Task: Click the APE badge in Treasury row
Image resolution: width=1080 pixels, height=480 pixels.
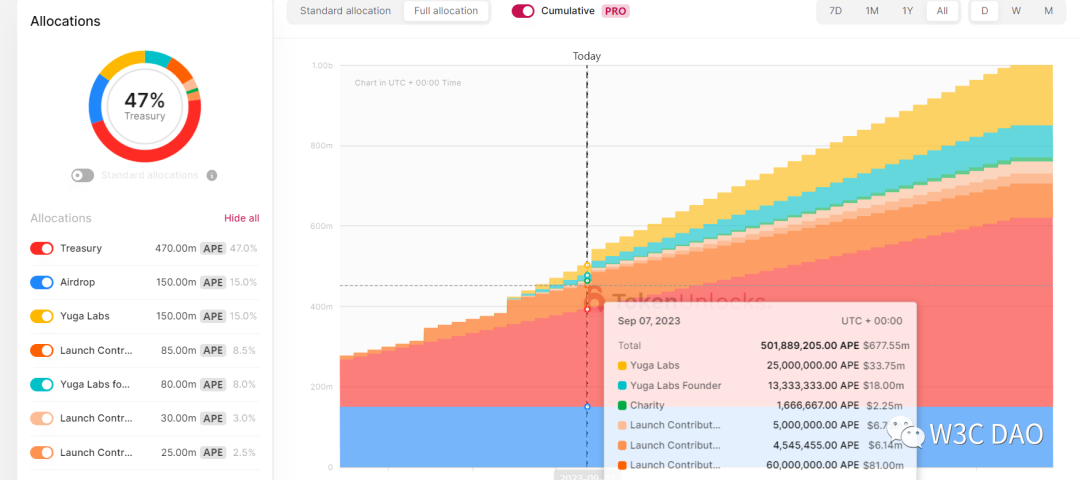Action: pos(213,249)
